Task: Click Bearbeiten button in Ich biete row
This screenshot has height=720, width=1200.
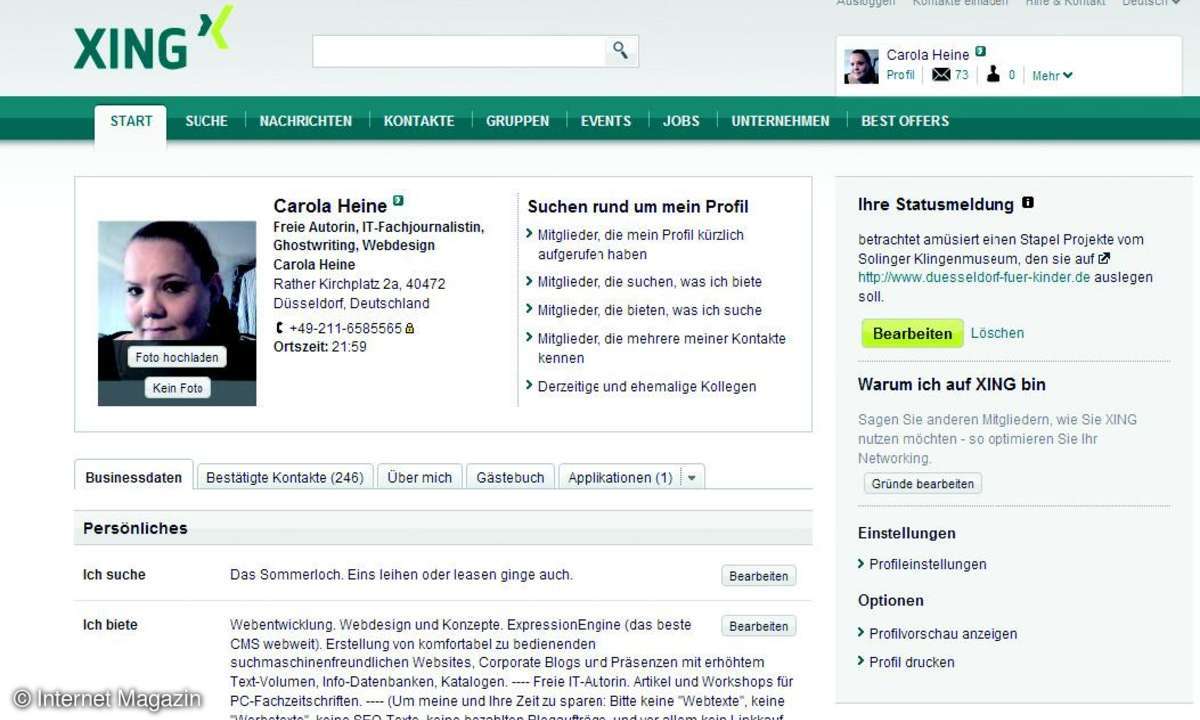Action: [759, 626]
